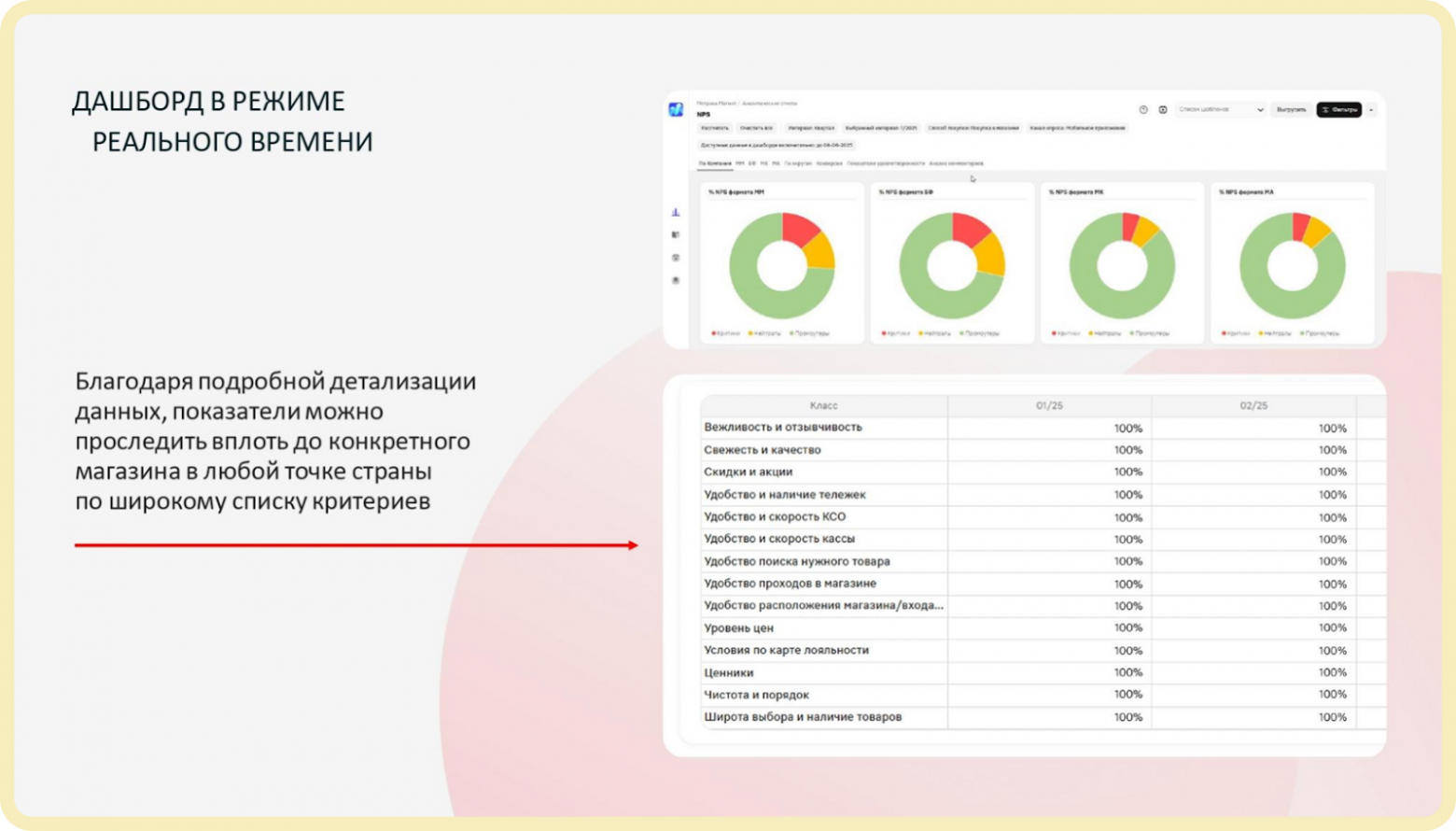
Task: Switch to the Показатели удовлетворенности tab
Action: point(885,164)
